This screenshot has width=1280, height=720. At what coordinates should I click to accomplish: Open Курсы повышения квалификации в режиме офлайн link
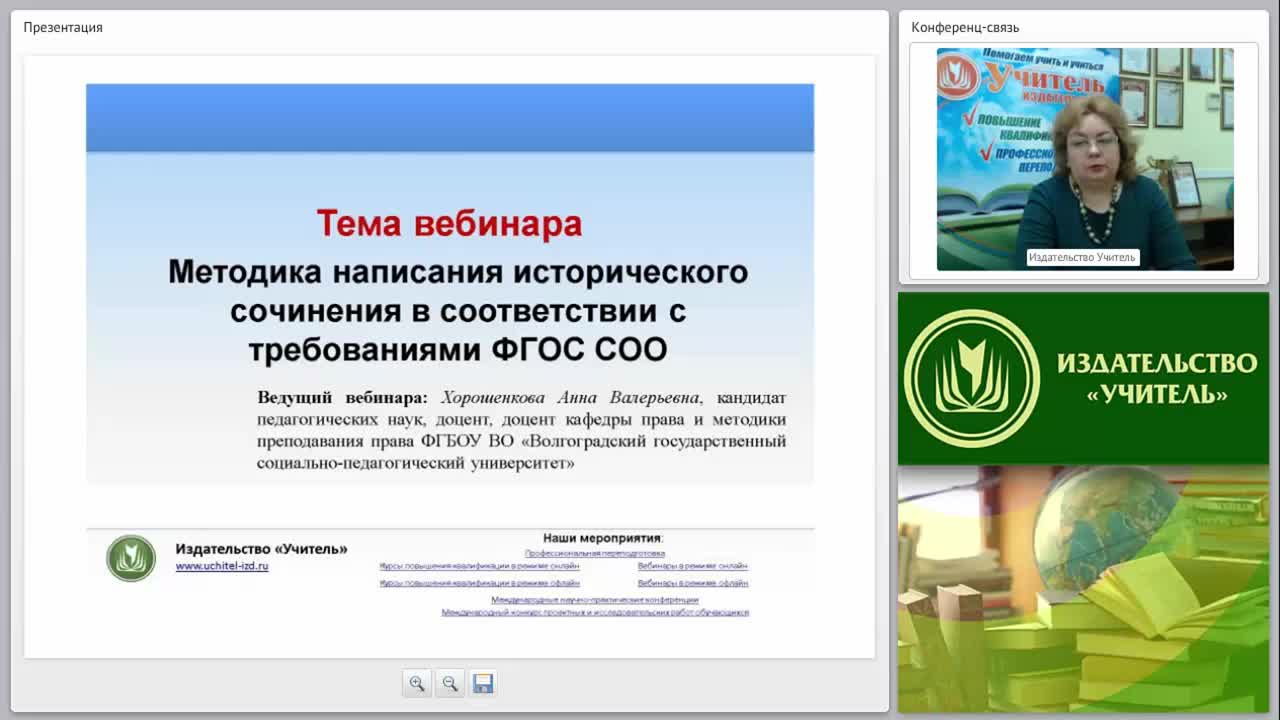coord(479,582)
